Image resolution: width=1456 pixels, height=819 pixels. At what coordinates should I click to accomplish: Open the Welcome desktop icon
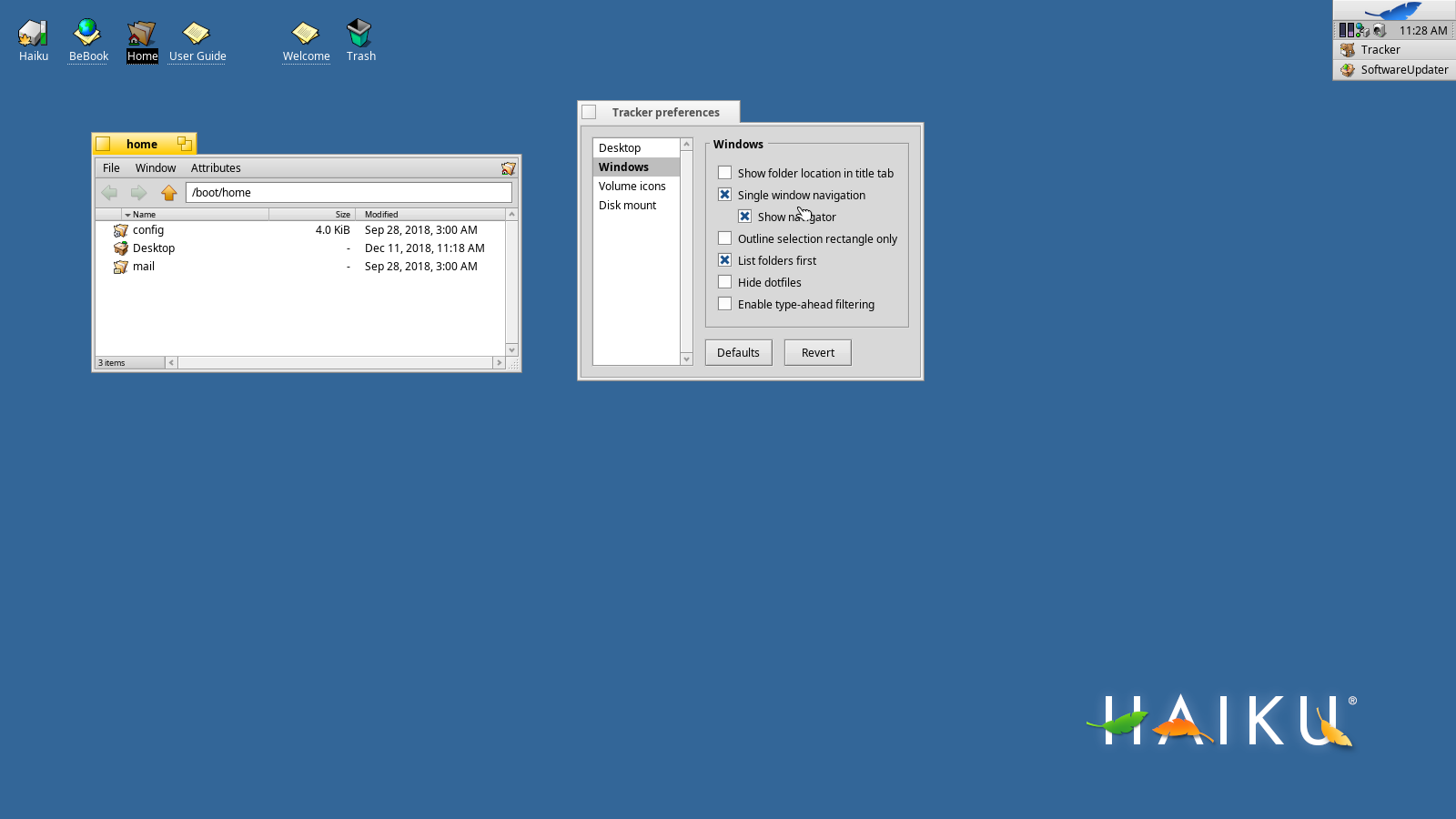coord(306,33)
